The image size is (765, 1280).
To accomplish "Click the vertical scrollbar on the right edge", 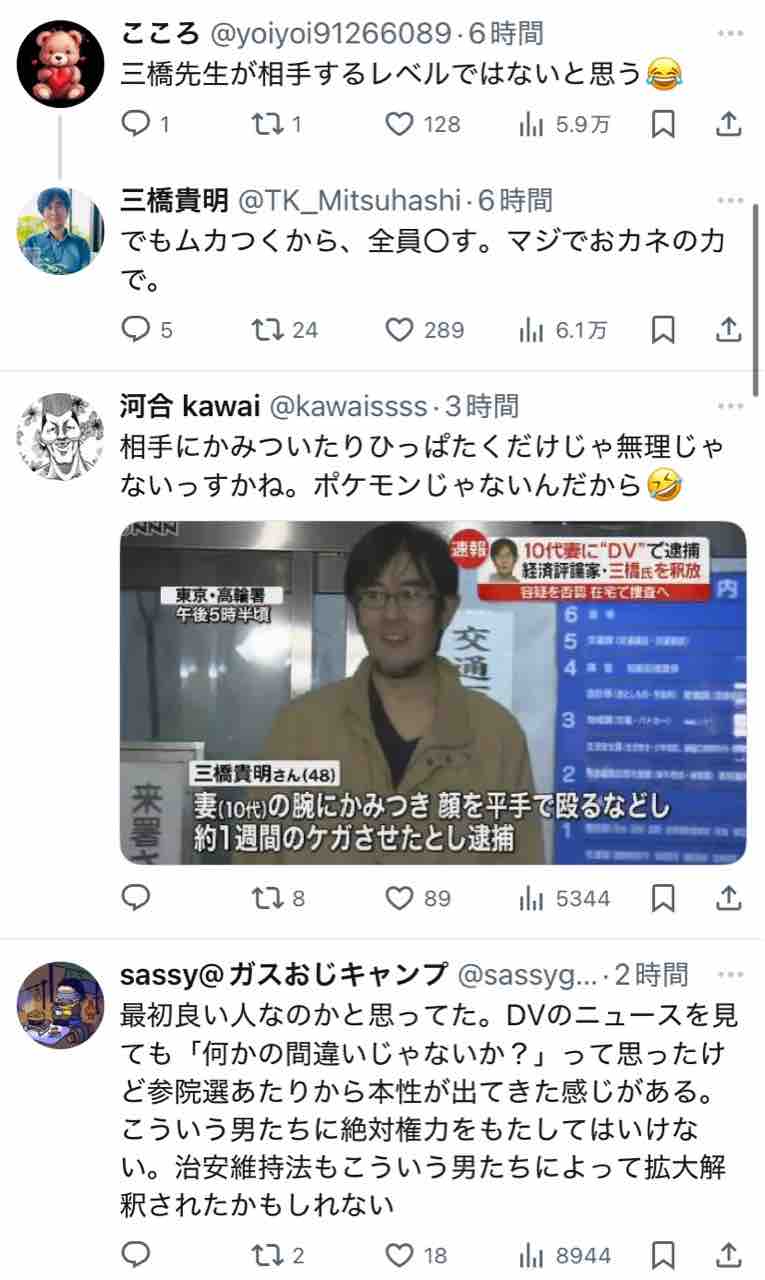I will (756, 298).
